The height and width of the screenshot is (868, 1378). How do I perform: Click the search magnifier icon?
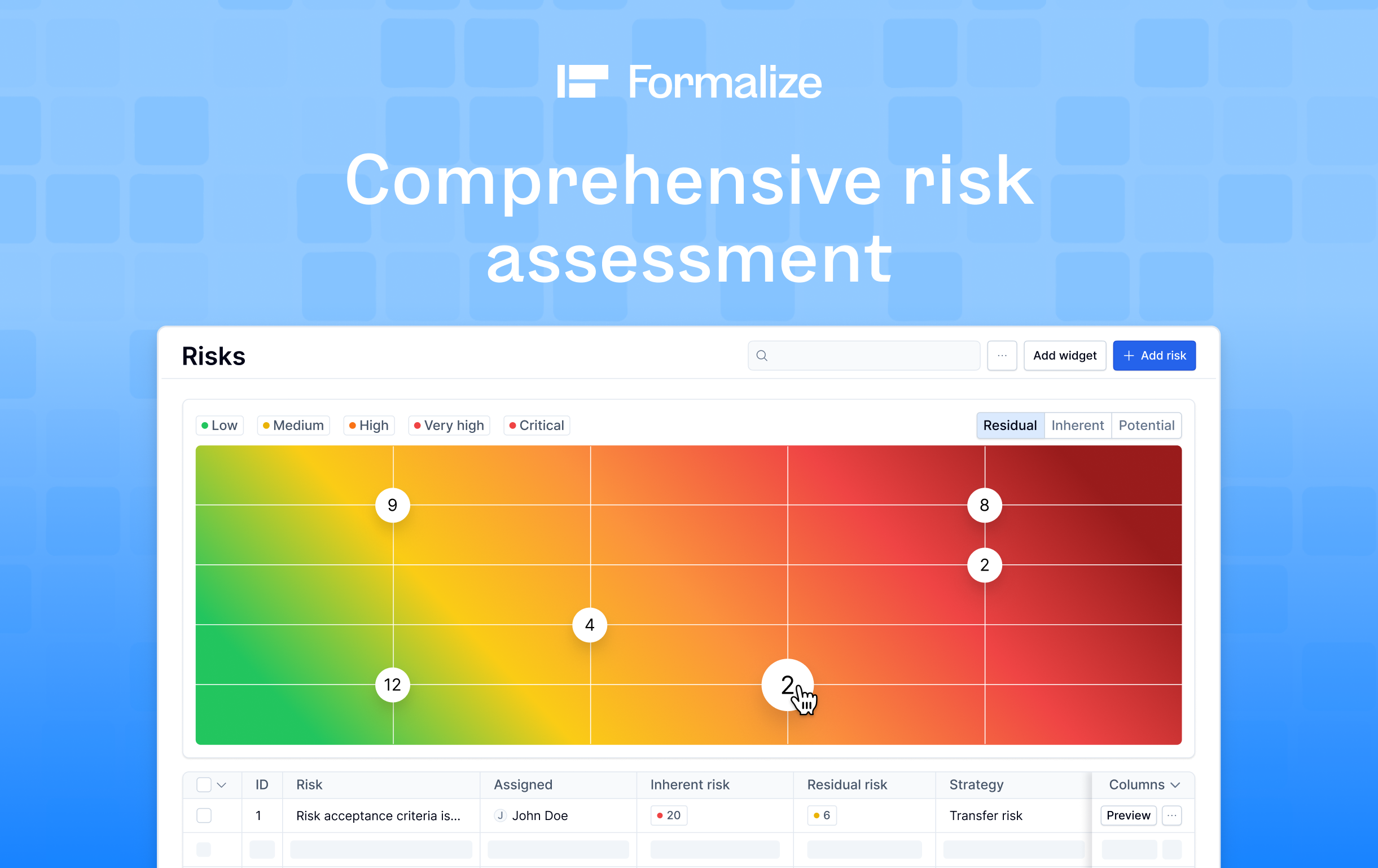(x=762, y=356)
